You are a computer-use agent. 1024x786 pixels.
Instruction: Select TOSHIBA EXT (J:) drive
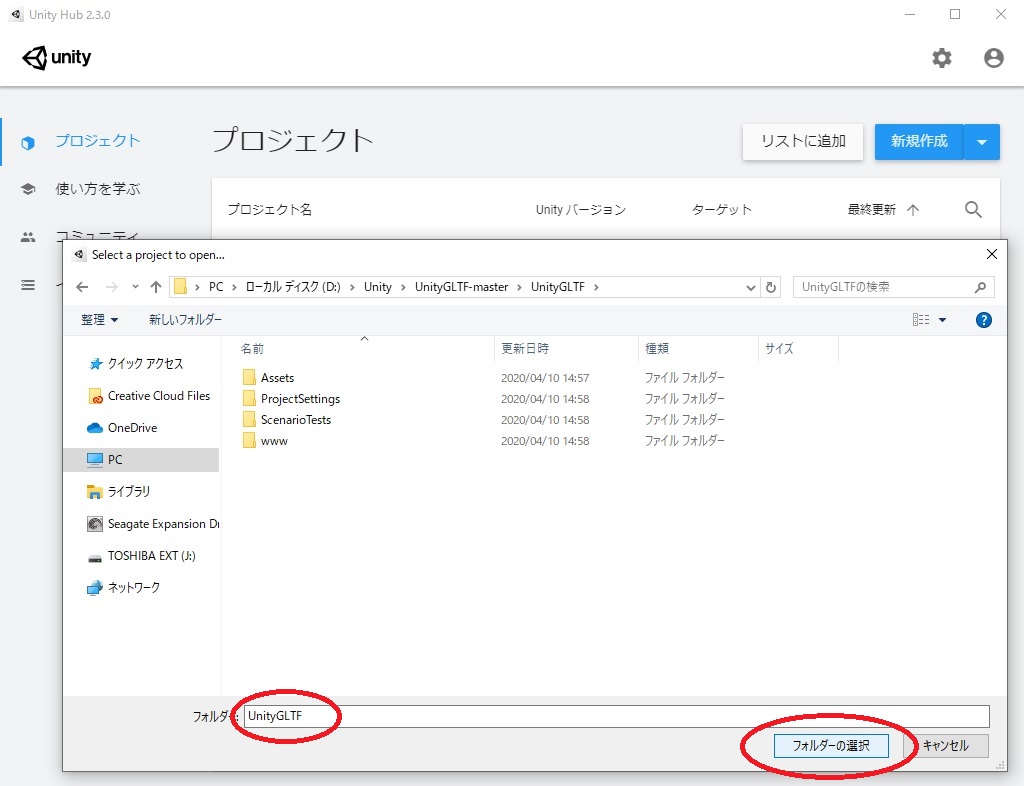coord(142,556)
